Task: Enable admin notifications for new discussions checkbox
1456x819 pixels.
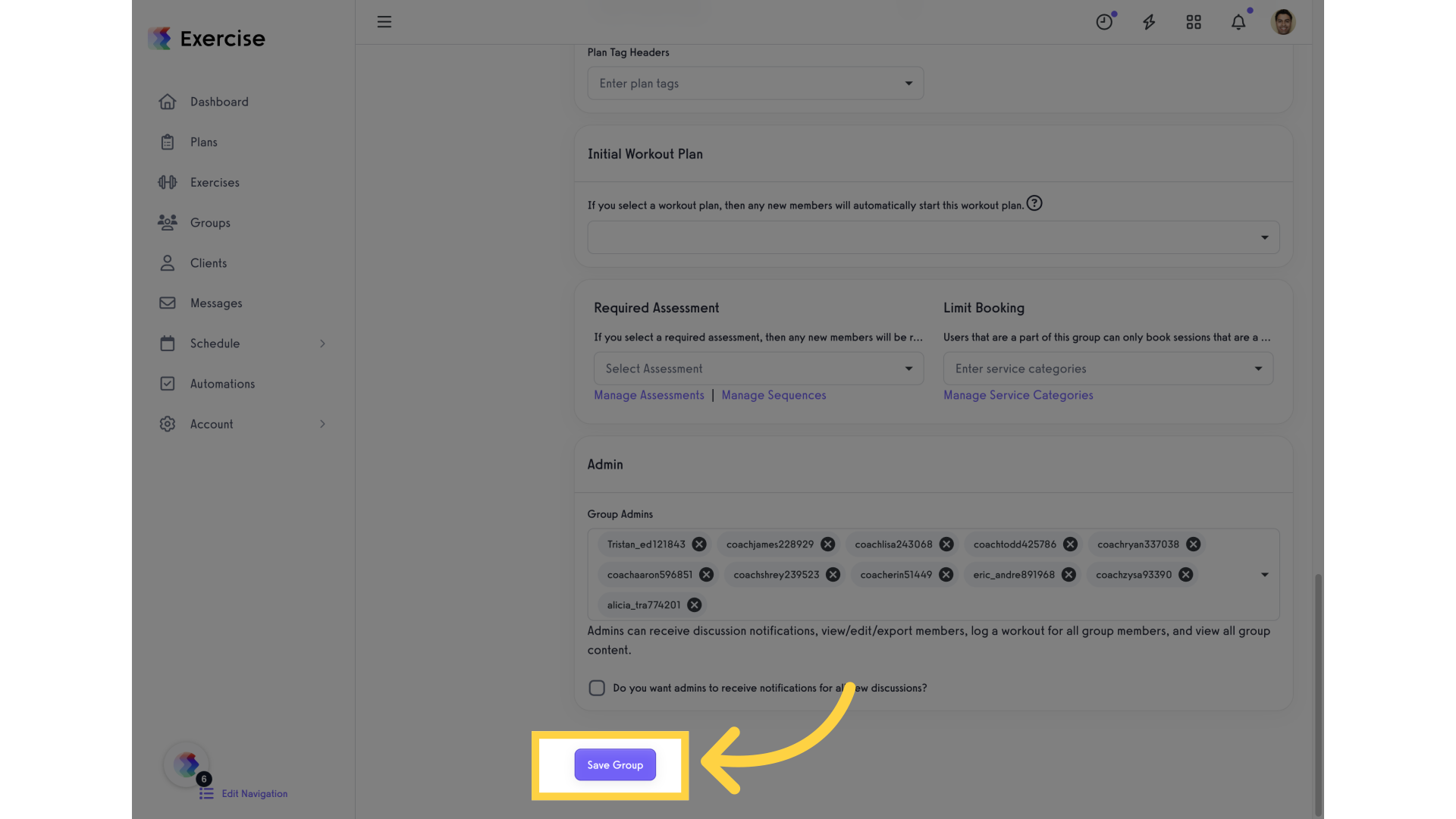Action: 597,688
